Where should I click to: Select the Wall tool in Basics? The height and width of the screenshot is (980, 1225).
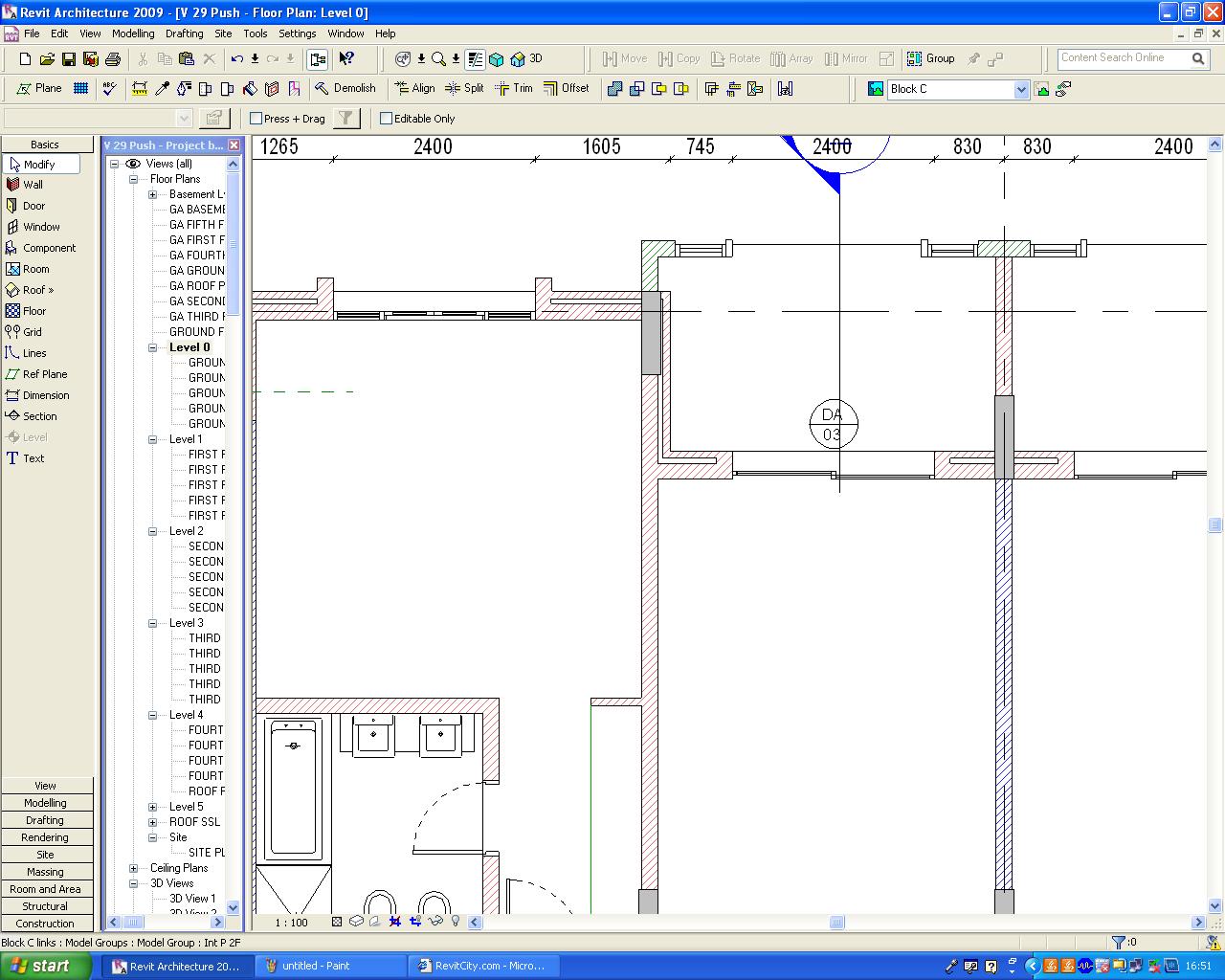pyautogui.click(x=33, y=185)
